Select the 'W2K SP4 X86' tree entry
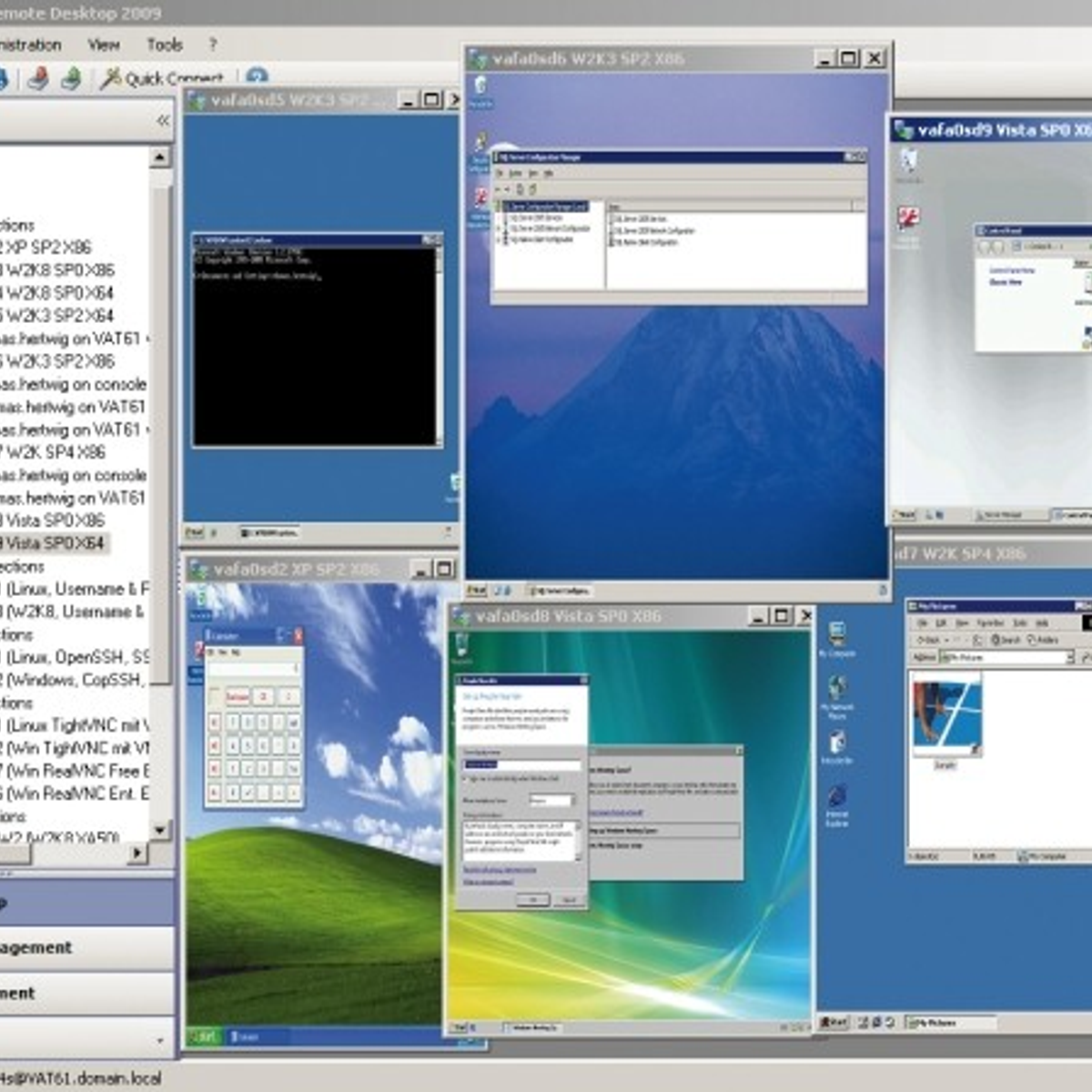The width and height of the screenshot is (1092, 1092). (55, 452)
